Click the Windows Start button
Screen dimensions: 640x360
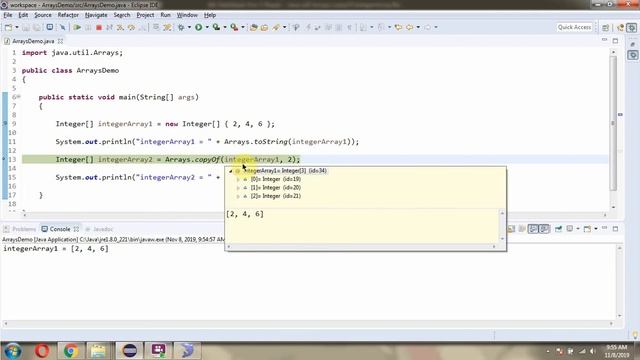pos(12,351)
